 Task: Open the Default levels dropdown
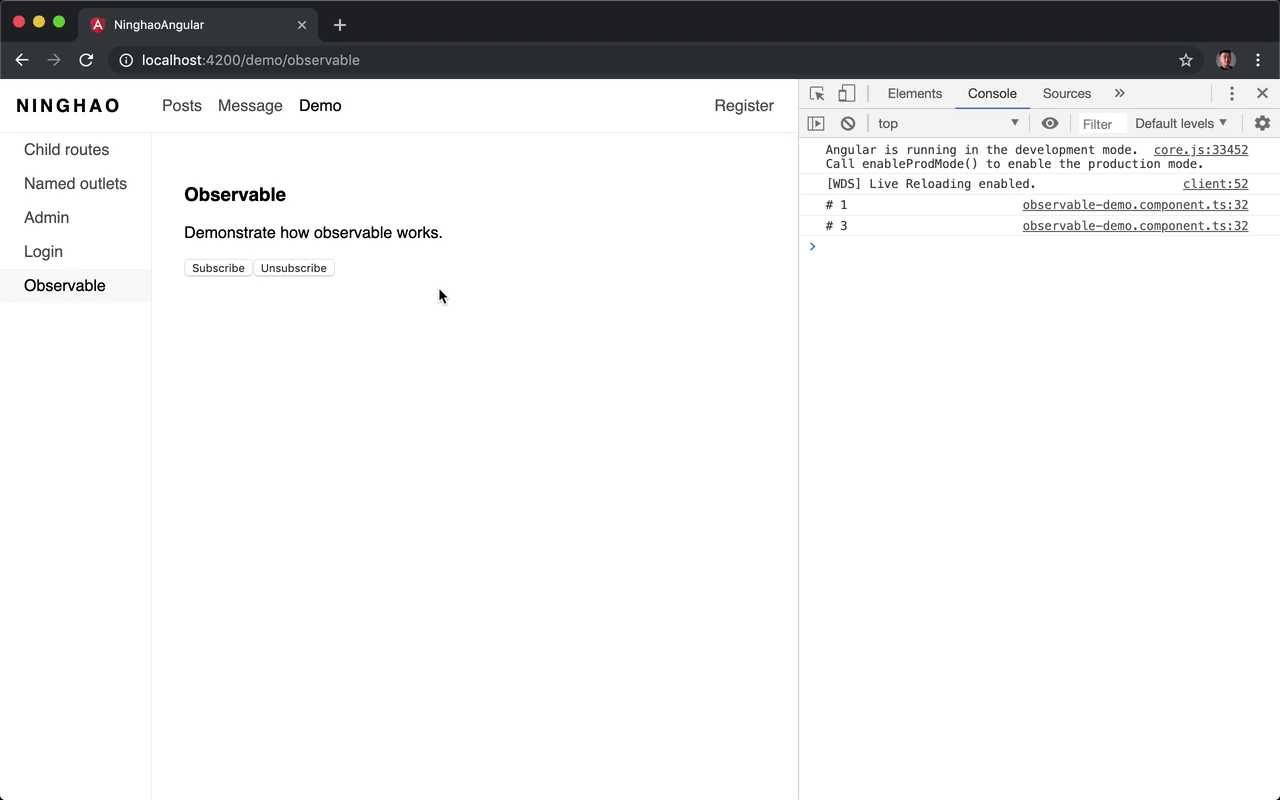[1179, 123]
